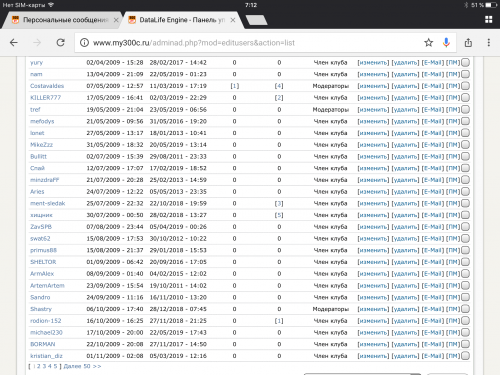Image resolution: width=500 pixels, height=375 pixels.
Task: Open the Costavaldes user profile
Action: [x=47, y=86]
